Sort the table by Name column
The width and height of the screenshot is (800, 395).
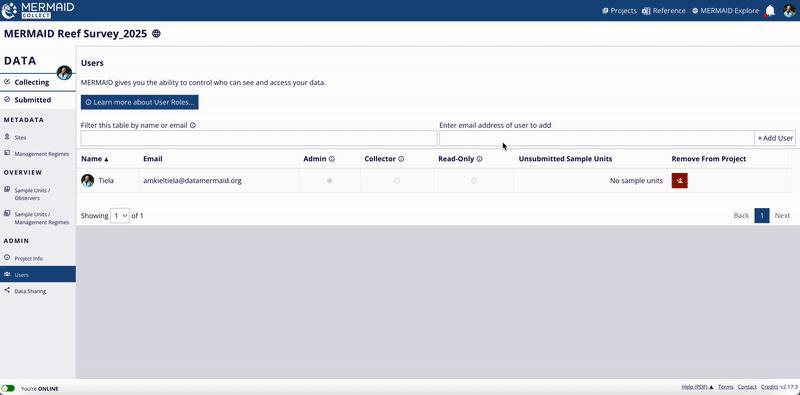pos(95,159)
